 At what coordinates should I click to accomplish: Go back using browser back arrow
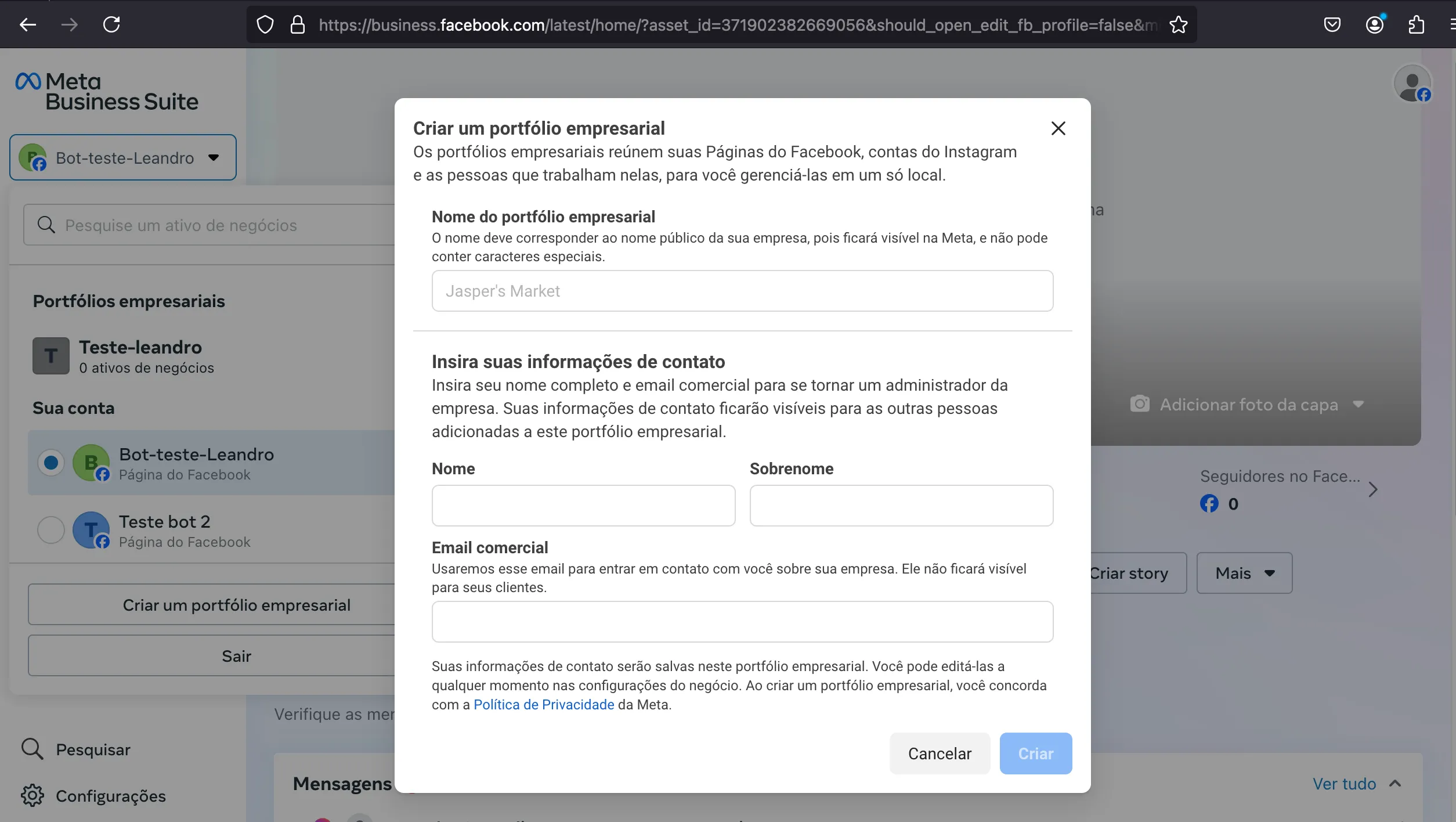pyautogui.click(x=27, y=24)
